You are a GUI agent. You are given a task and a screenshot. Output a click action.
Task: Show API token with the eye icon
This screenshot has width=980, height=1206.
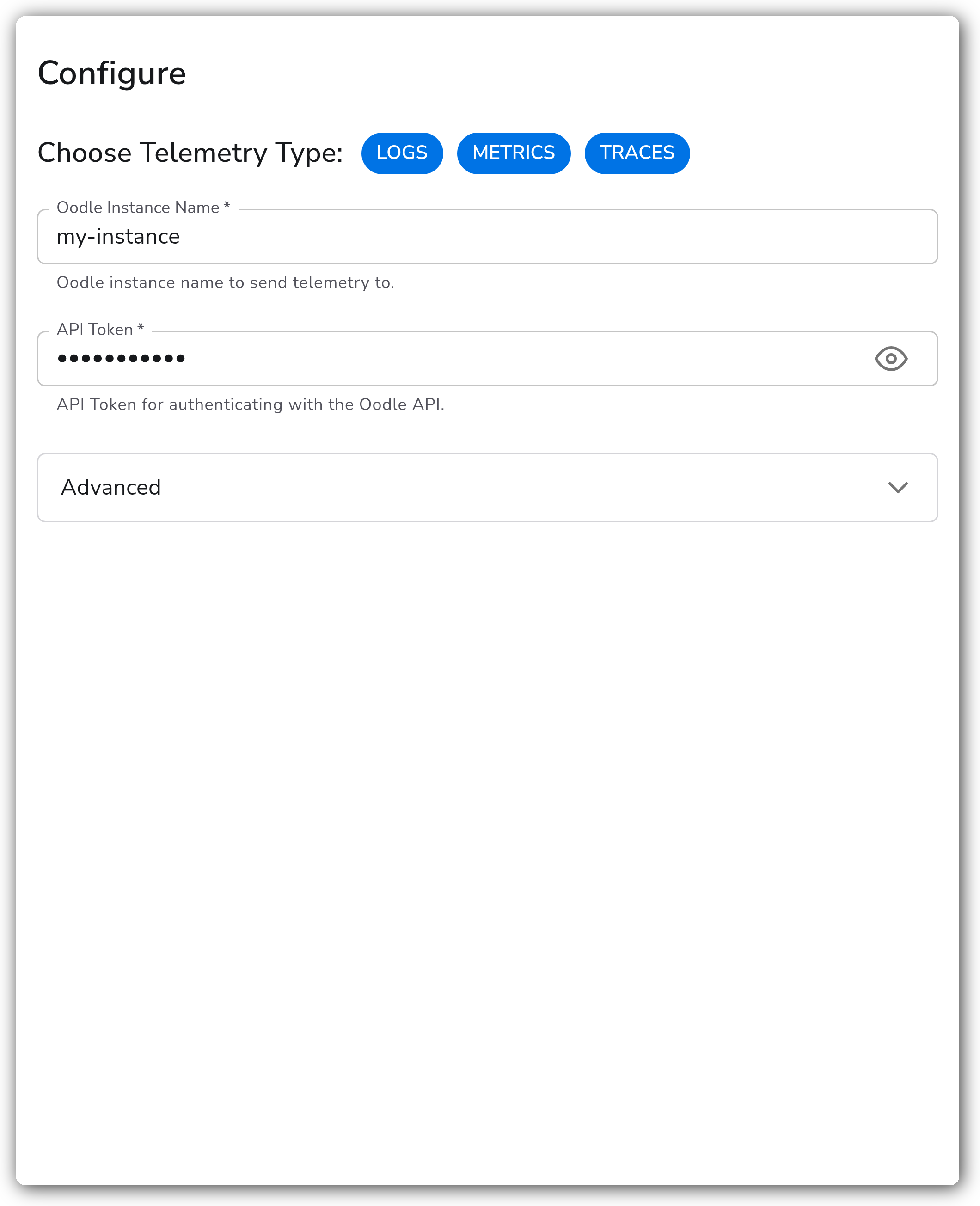tap(891, 359)
